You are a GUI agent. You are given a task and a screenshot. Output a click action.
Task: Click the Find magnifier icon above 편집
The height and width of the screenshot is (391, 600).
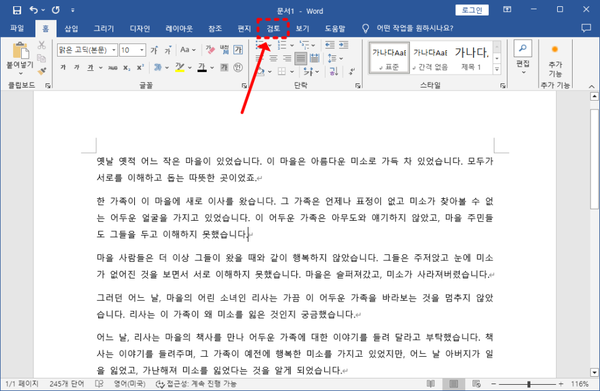point(522,49)
